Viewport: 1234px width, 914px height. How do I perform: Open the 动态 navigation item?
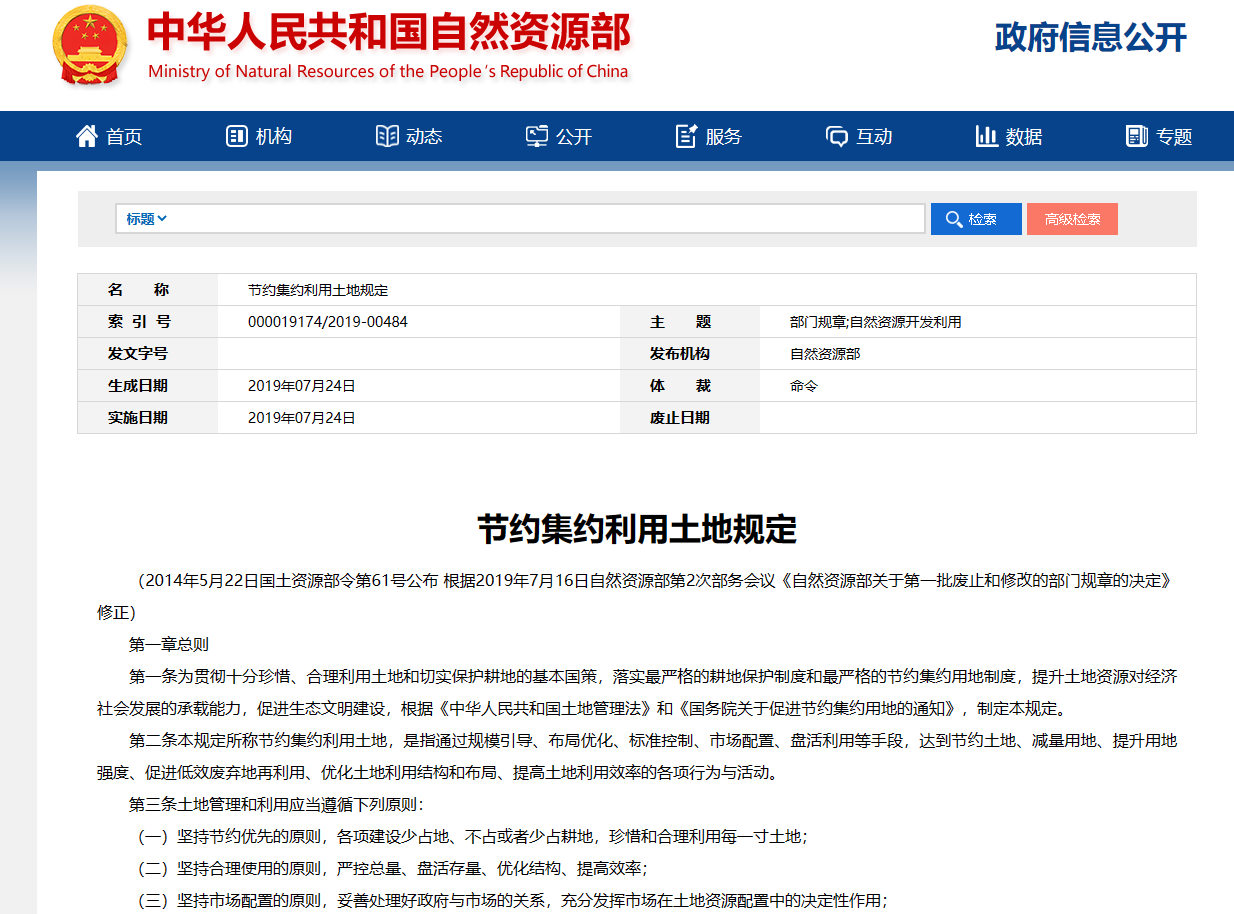pos(409,136)
